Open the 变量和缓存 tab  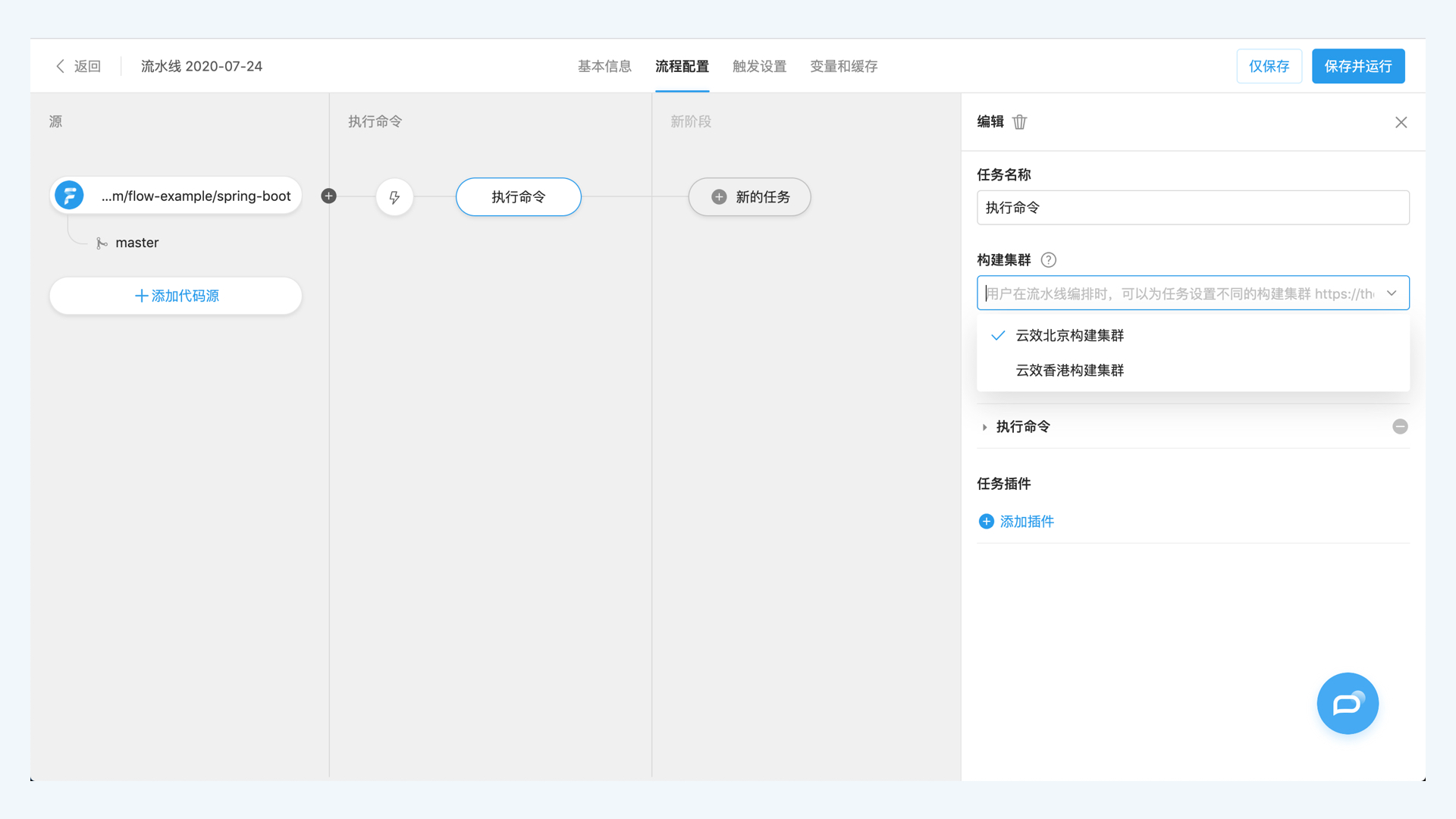tap(843, 66)
